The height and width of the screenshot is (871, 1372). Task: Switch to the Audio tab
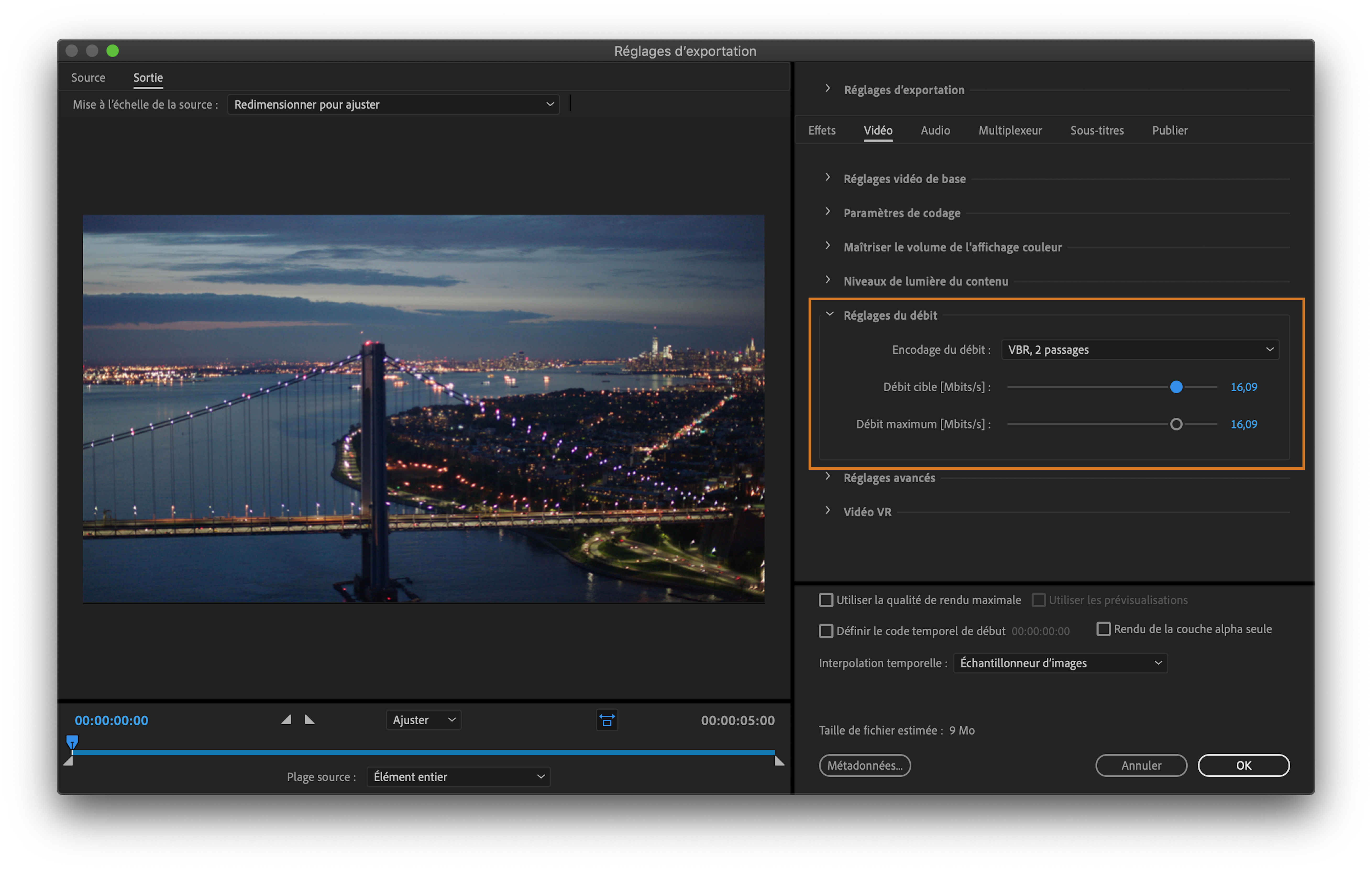click(x=935, y=130)
